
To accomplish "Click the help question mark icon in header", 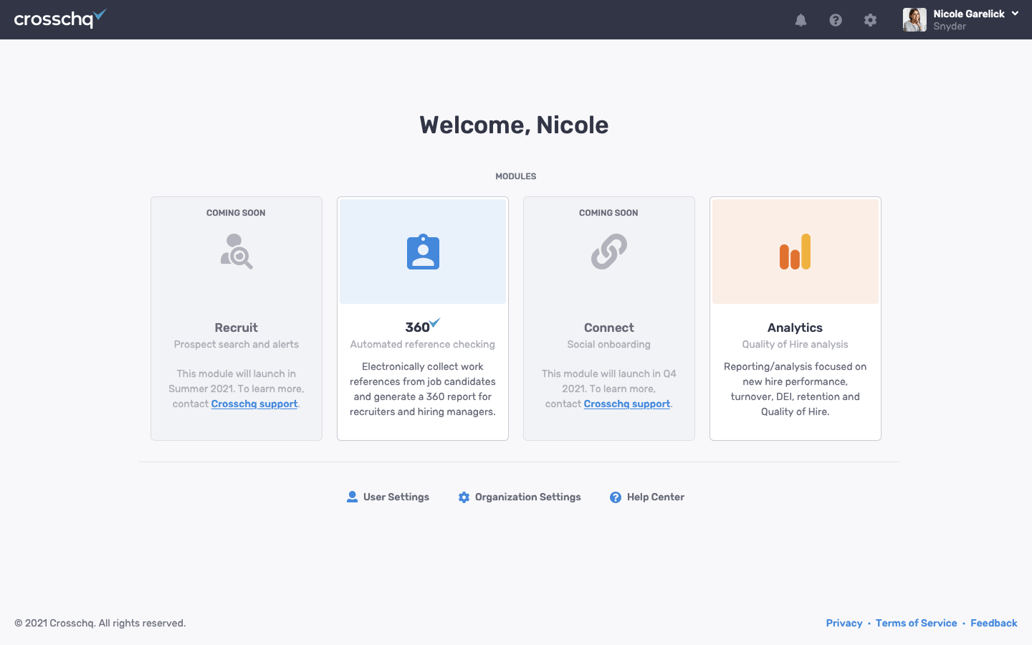I will click(x=836, y=20).
